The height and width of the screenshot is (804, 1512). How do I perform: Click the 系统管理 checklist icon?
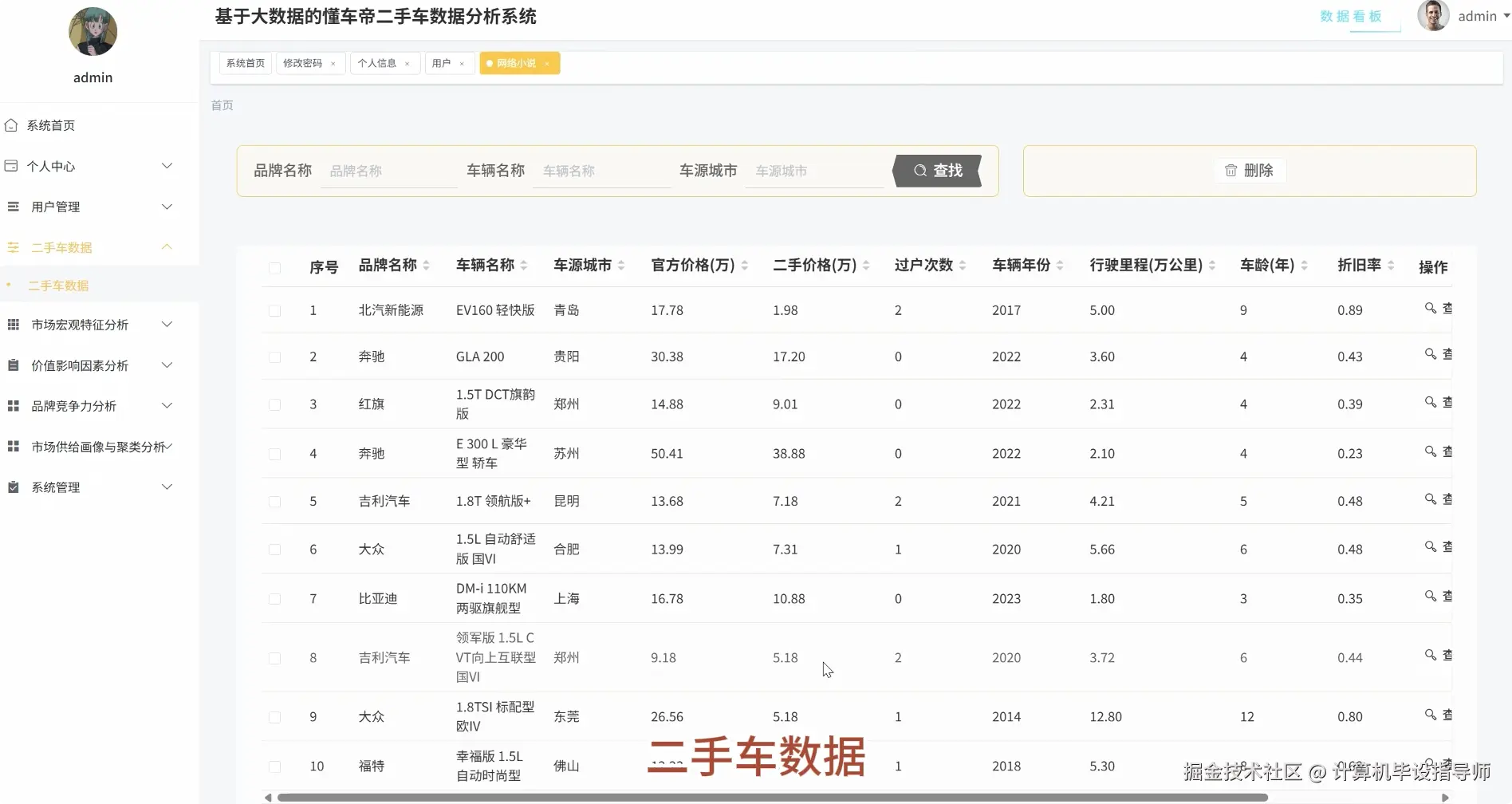[13, 487]
